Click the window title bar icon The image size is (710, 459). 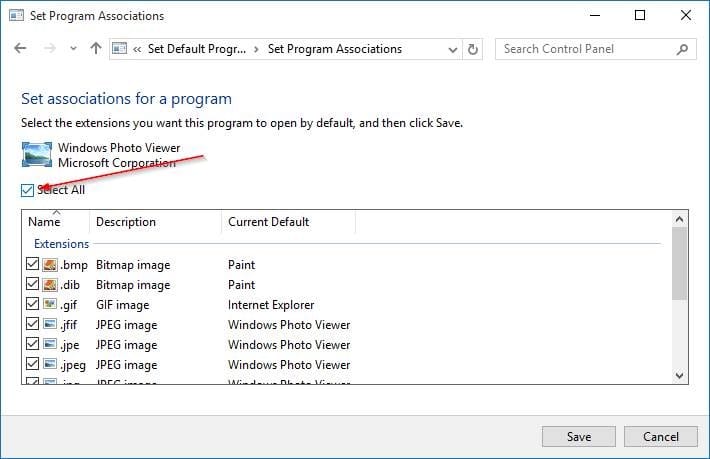click(17, 15)
